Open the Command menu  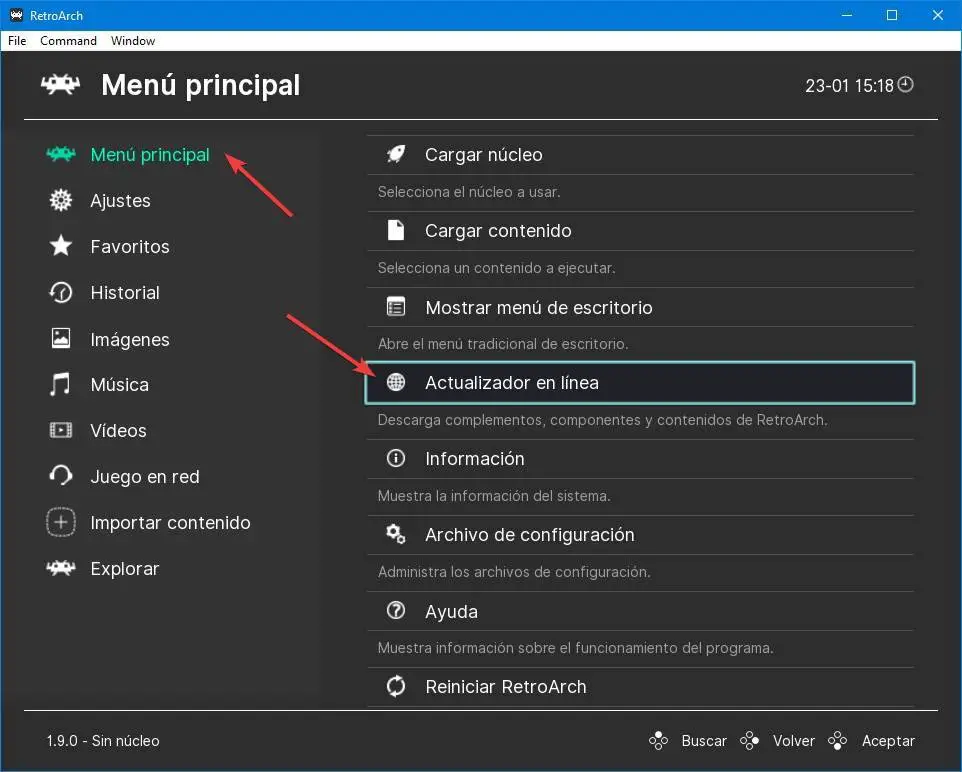(68, 41)
